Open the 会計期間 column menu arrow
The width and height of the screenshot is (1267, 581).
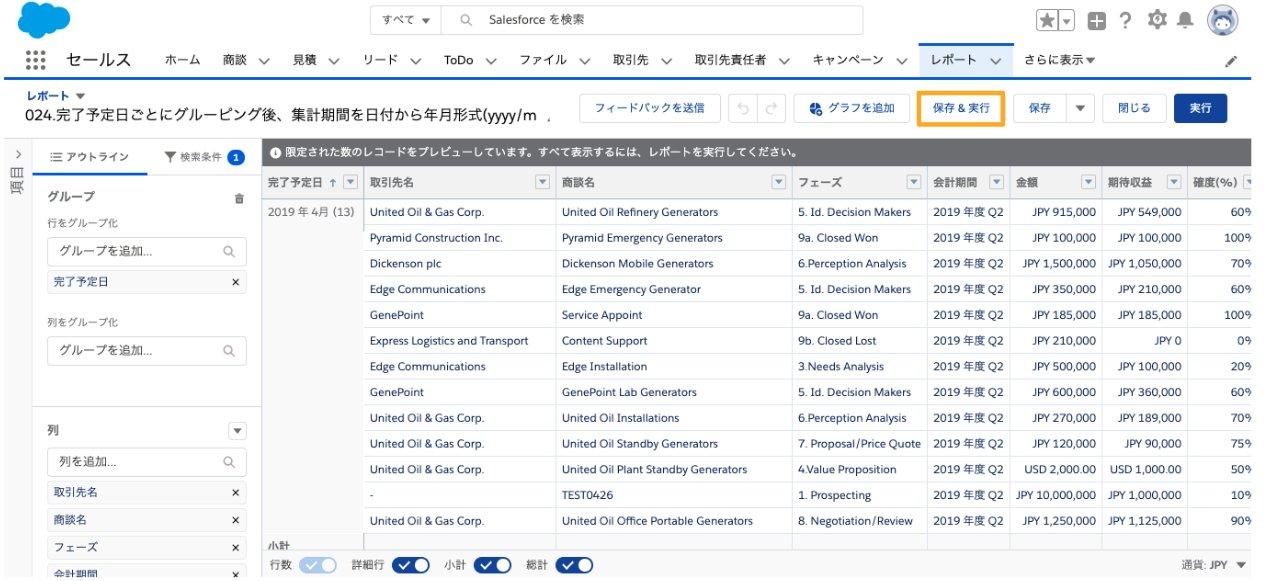click(x=996, y=182)
